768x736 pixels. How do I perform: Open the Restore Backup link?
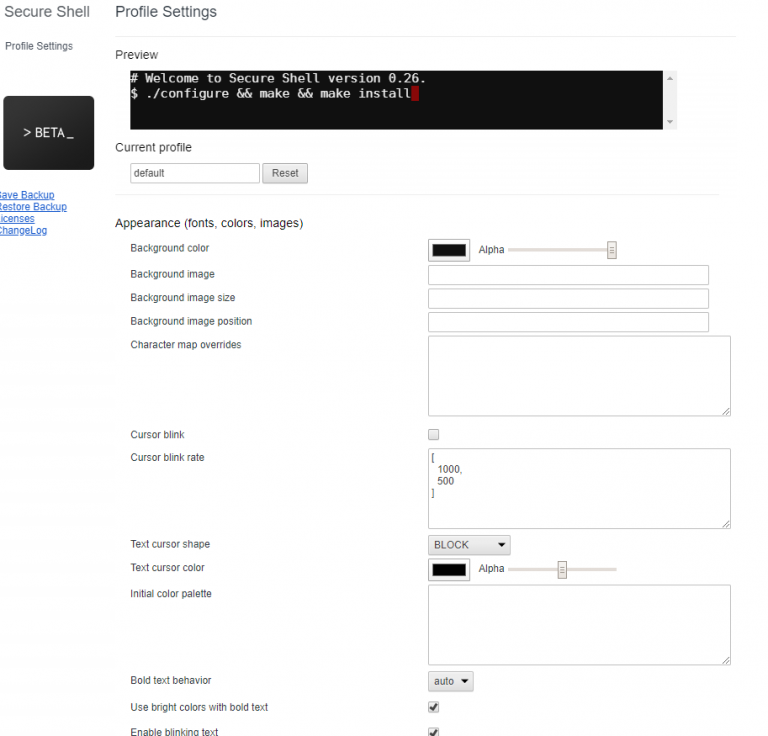click(x=33, y=207)
